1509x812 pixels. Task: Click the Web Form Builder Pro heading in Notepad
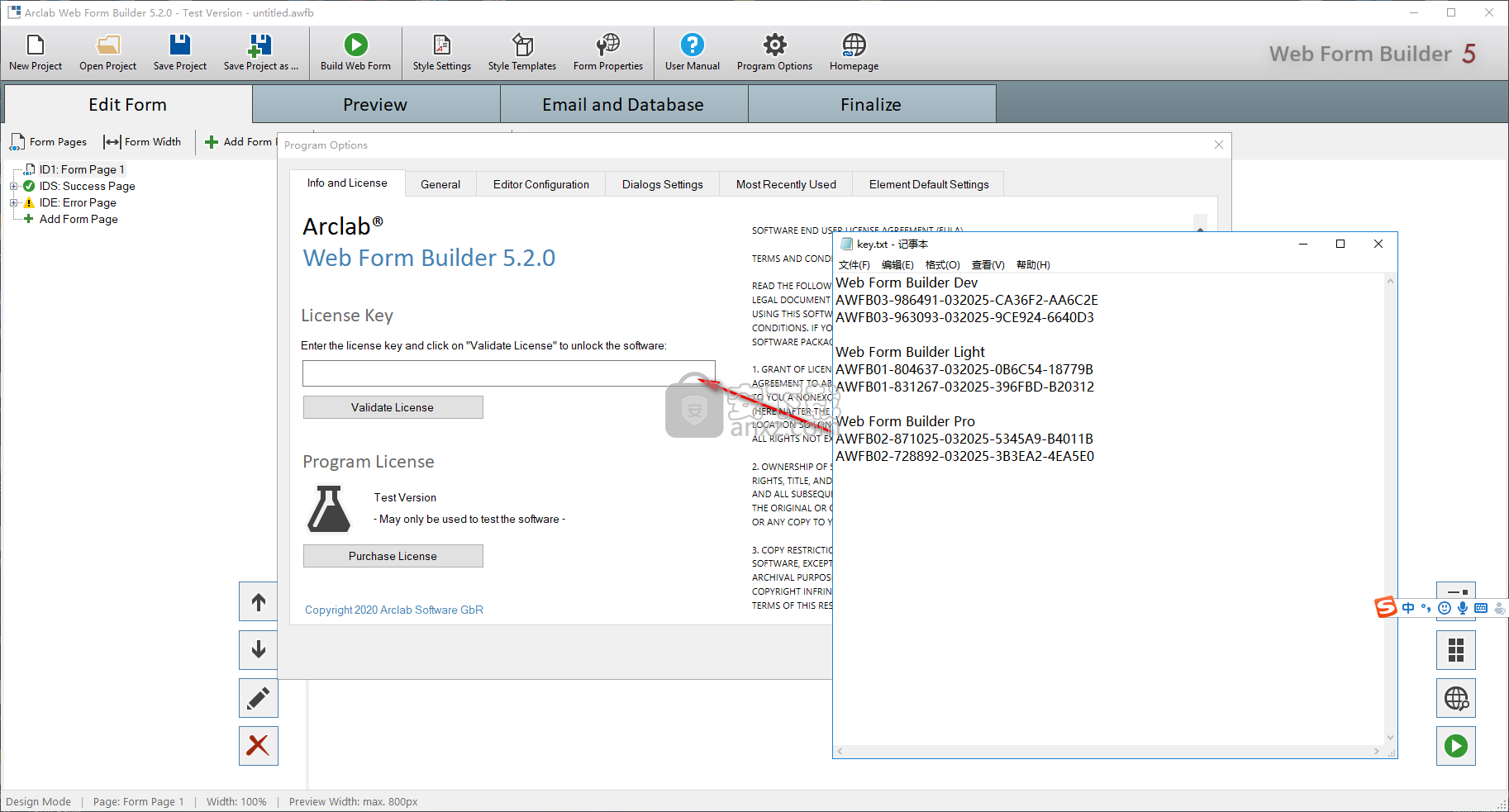click(x=906, y=421)
